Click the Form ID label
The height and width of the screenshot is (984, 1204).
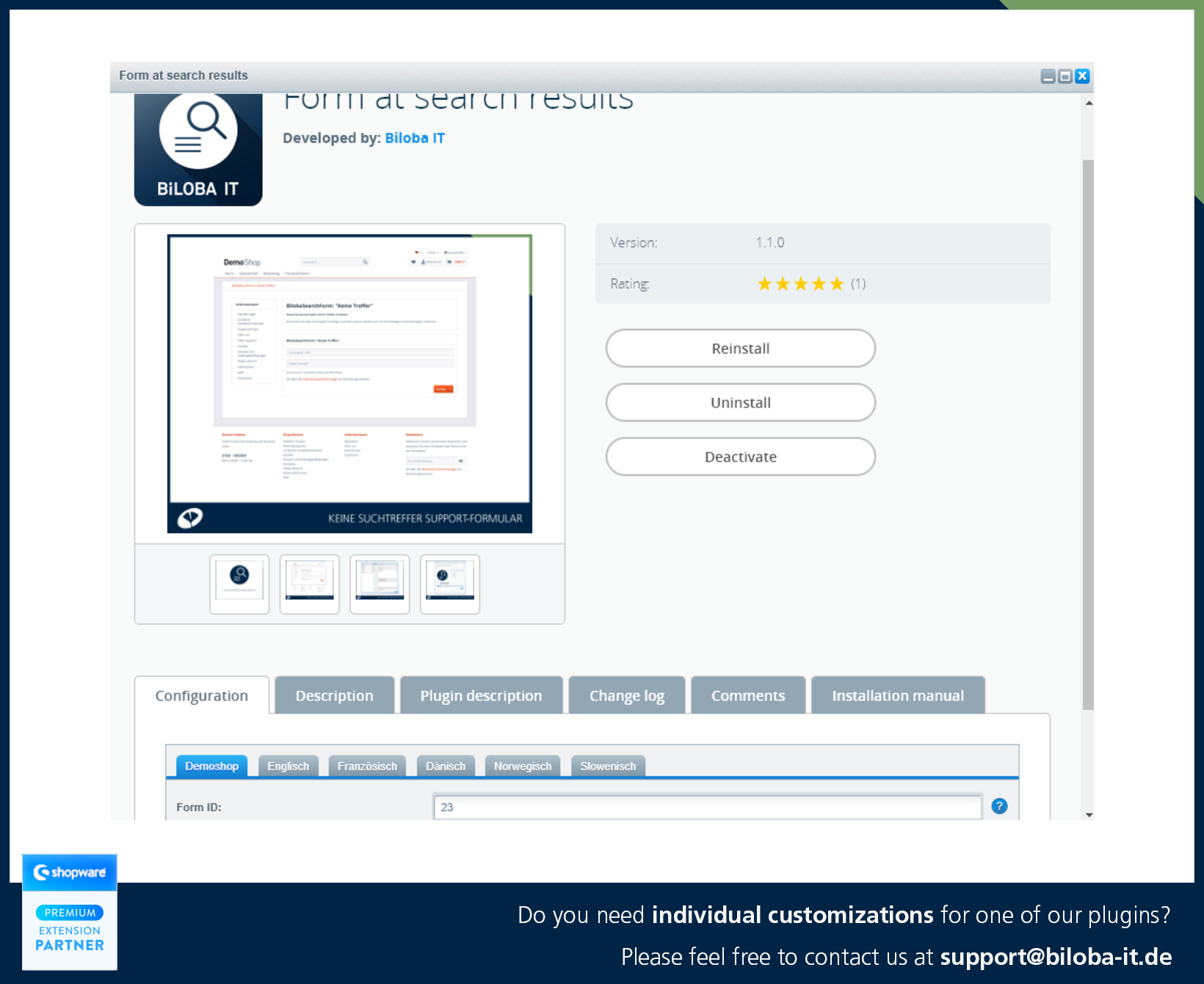[x=199, y=807]
